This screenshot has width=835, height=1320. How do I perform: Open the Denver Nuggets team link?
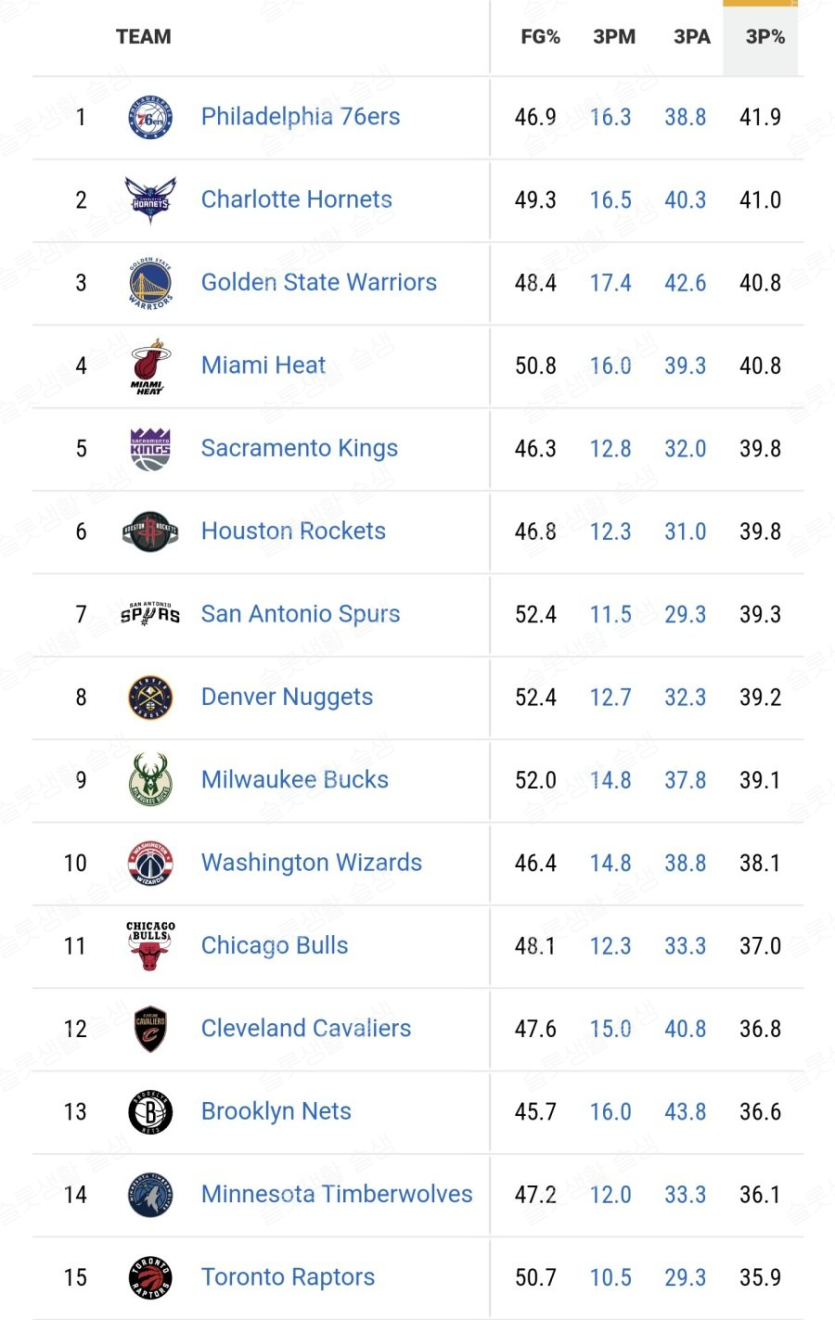tap(287, 697)
